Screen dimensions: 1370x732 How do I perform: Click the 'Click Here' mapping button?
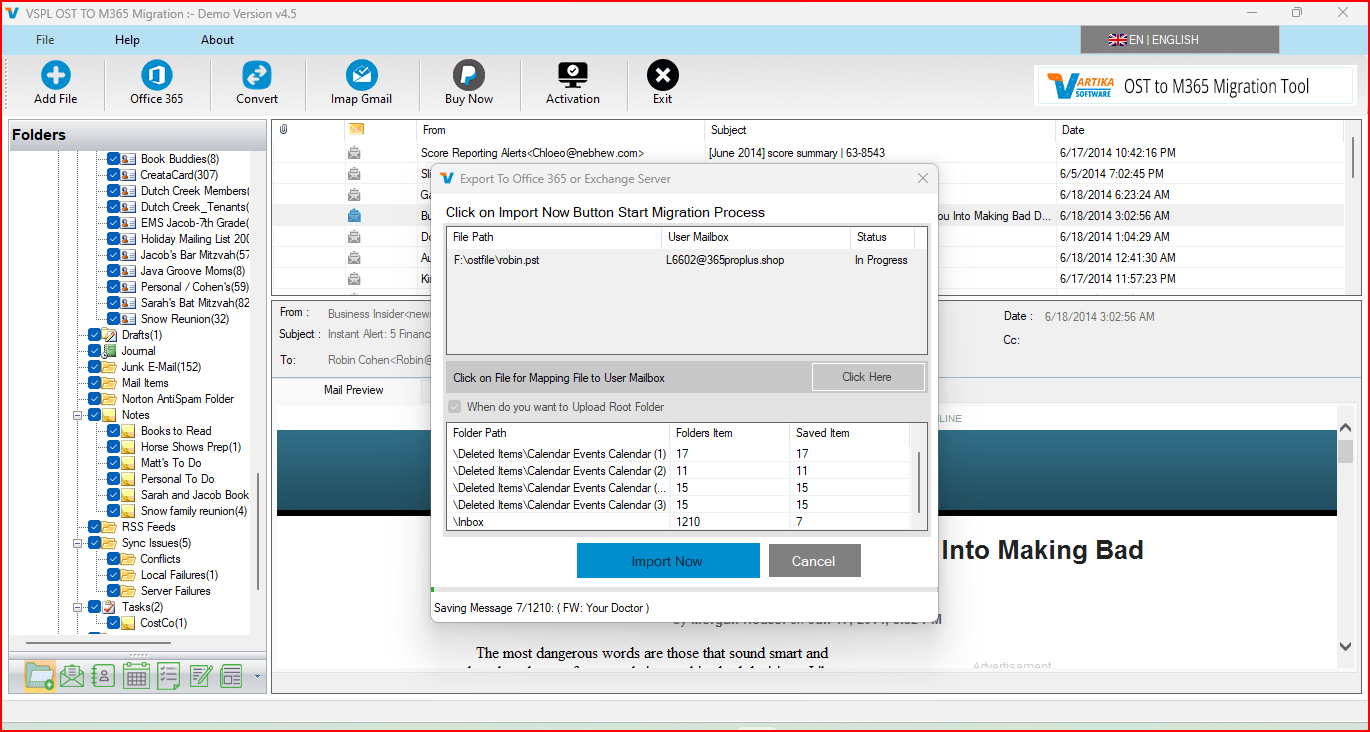[x=867, y=377]
